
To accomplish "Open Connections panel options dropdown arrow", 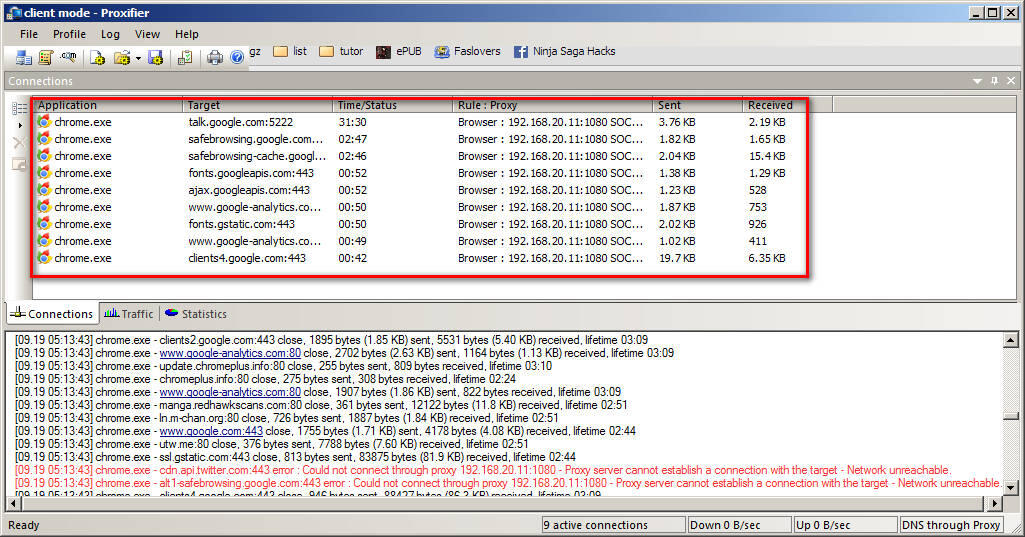I will (977, 81).
